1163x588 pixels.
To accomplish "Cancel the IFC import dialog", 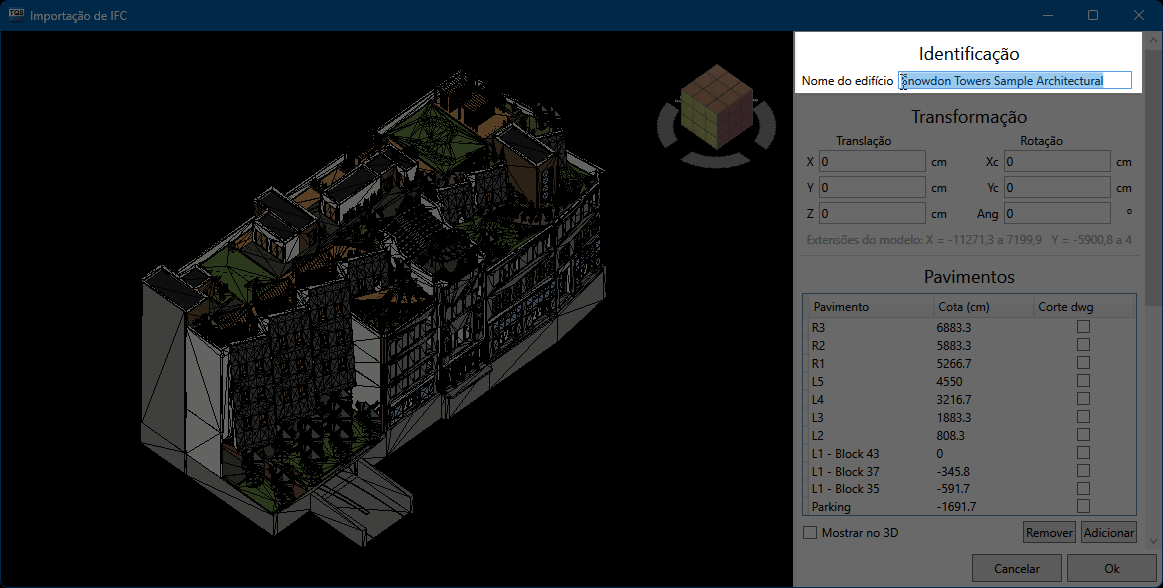I will [1017, 568].
